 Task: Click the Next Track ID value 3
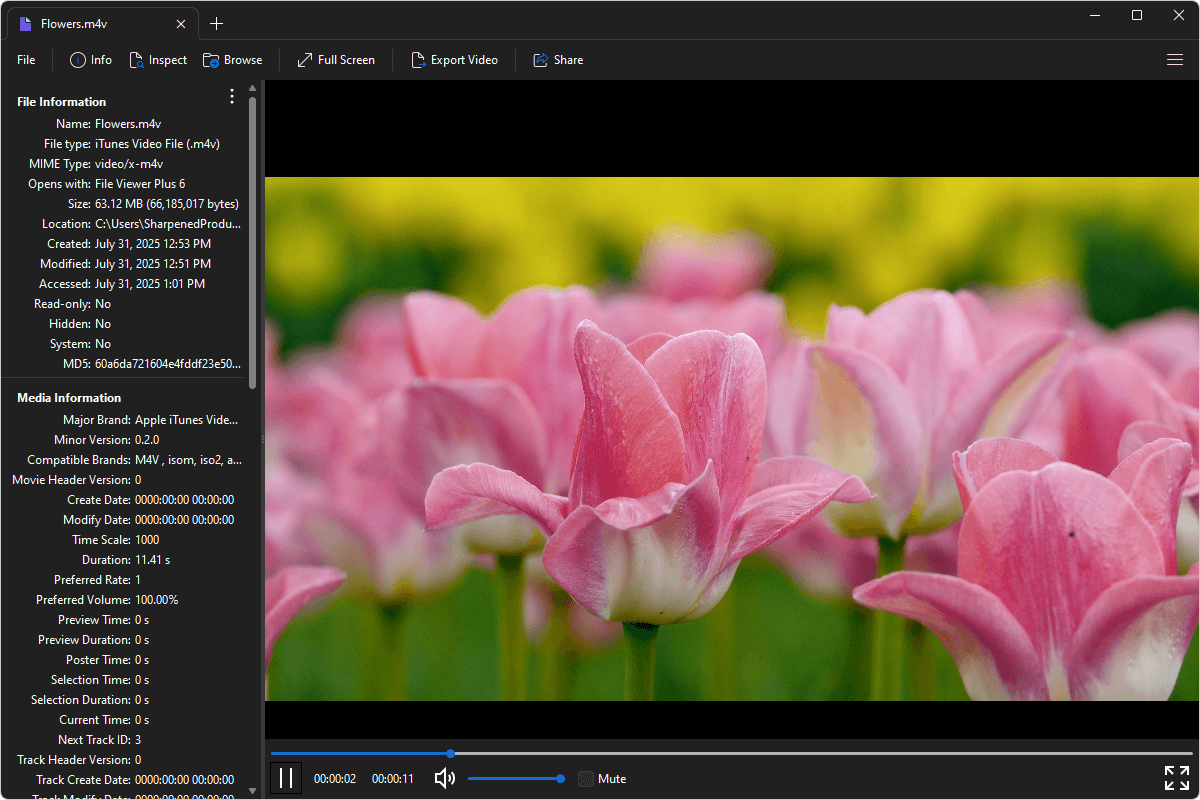[138, 740]
